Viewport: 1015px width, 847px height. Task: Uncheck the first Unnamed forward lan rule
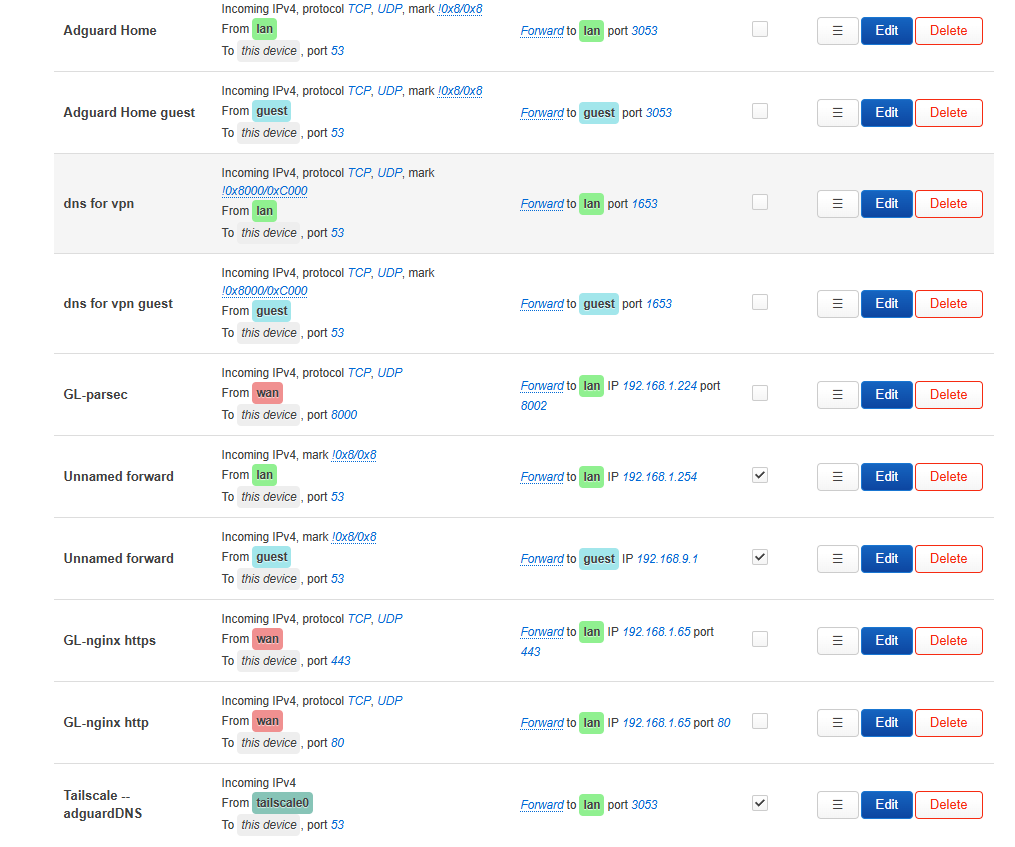click(760, 475)
